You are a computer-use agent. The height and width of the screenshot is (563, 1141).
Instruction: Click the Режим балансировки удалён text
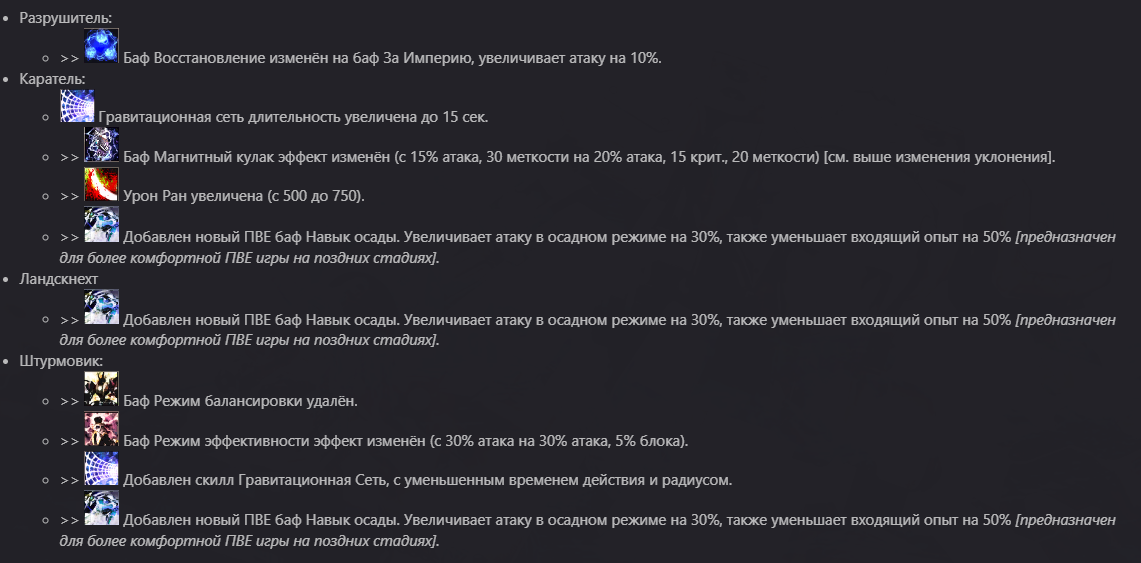tap(240, 401)
